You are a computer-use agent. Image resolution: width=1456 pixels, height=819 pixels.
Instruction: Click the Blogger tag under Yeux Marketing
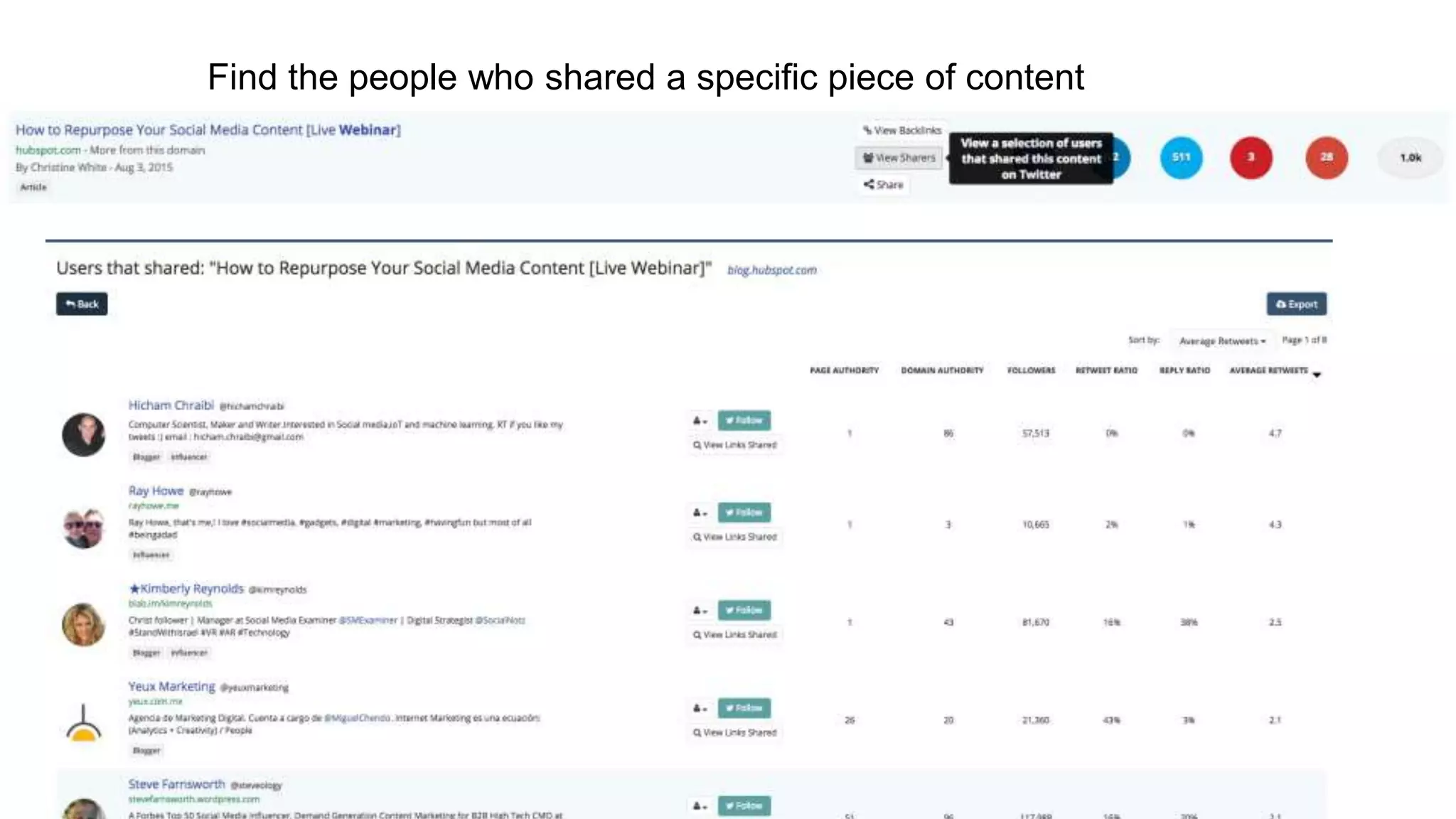(146, 750)
